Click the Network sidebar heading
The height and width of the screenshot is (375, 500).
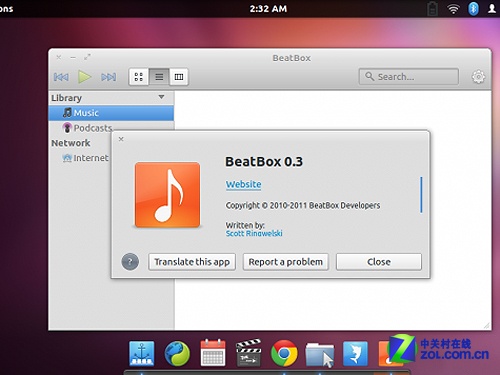click(x=71, y=143)
